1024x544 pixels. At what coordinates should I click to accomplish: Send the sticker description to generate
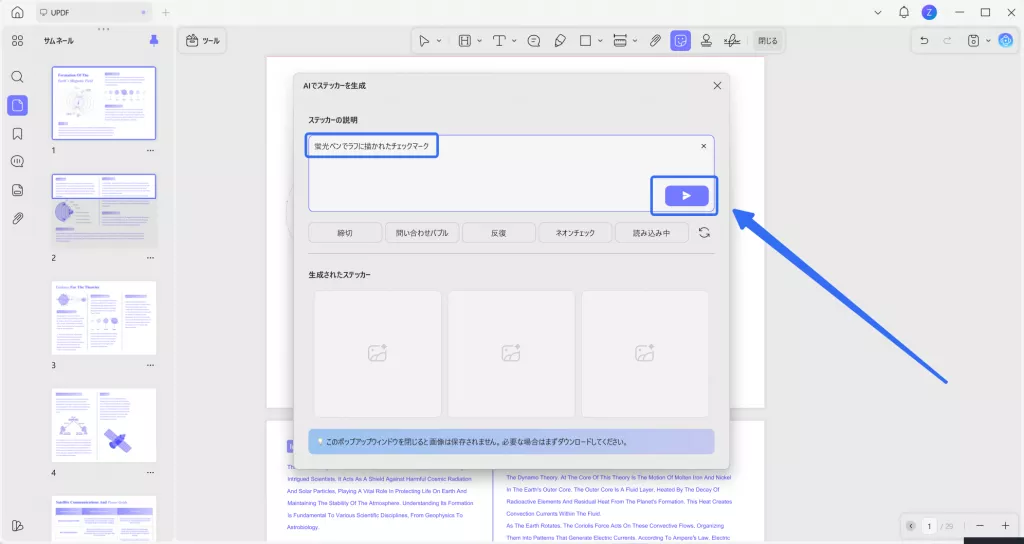point(686,196)
